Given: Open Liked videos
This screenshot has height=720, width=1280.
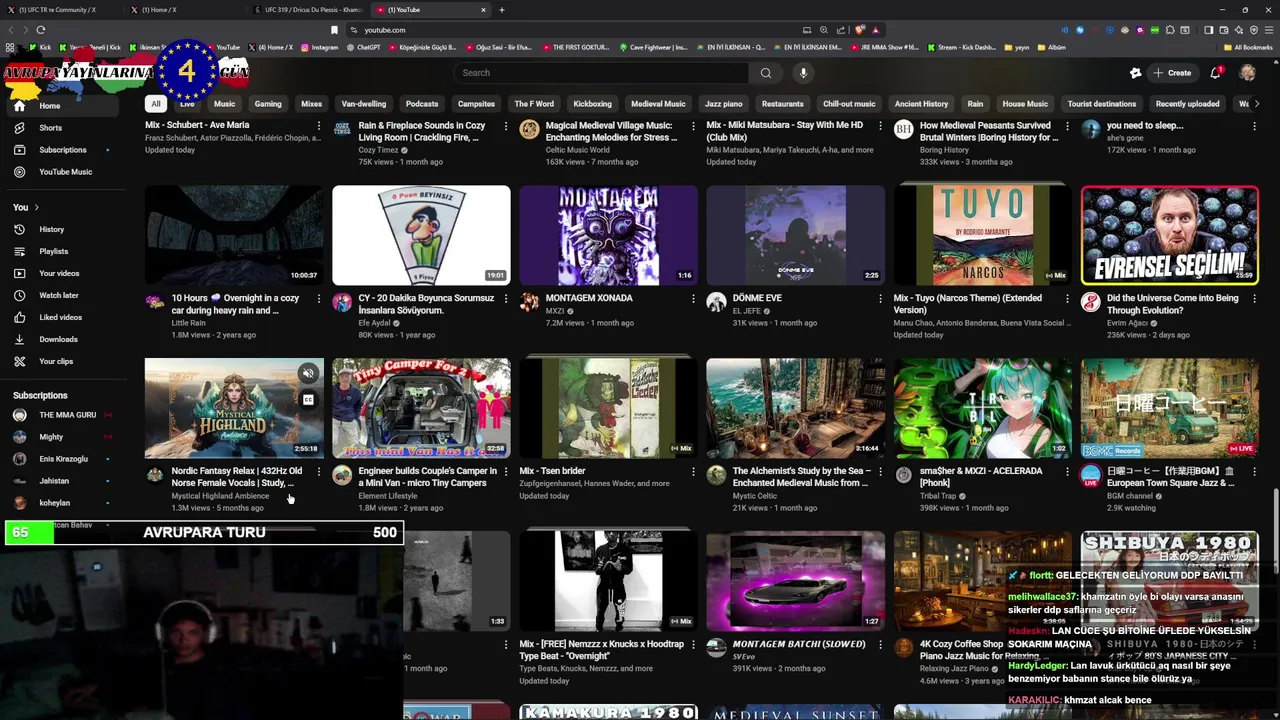Looking at the screenshot, I should (62, 317).
